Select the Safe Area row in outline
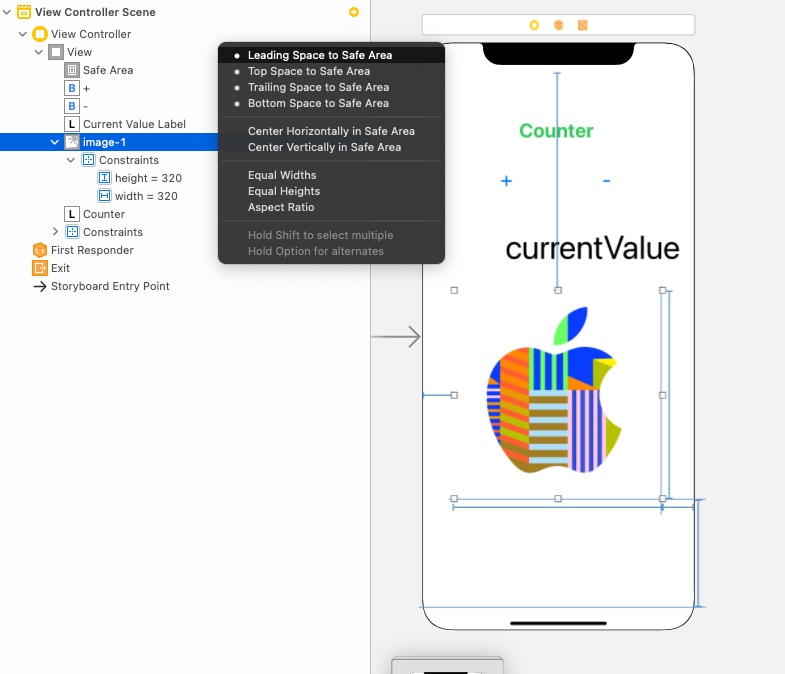 point(108,70)
